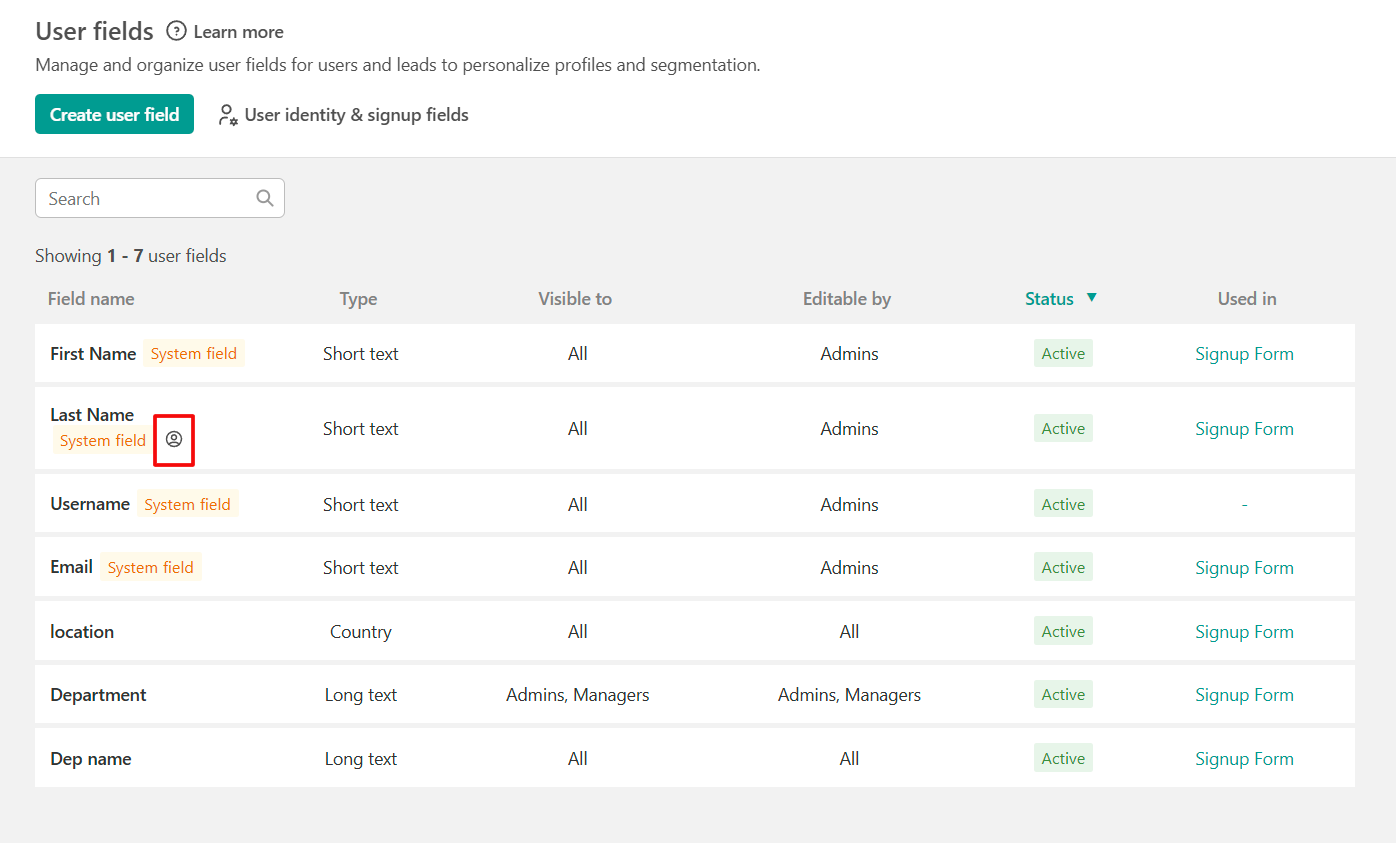Open Signup Form link for location row
The width and height of the screenshot is (1396, 843).
(1244, 632)
